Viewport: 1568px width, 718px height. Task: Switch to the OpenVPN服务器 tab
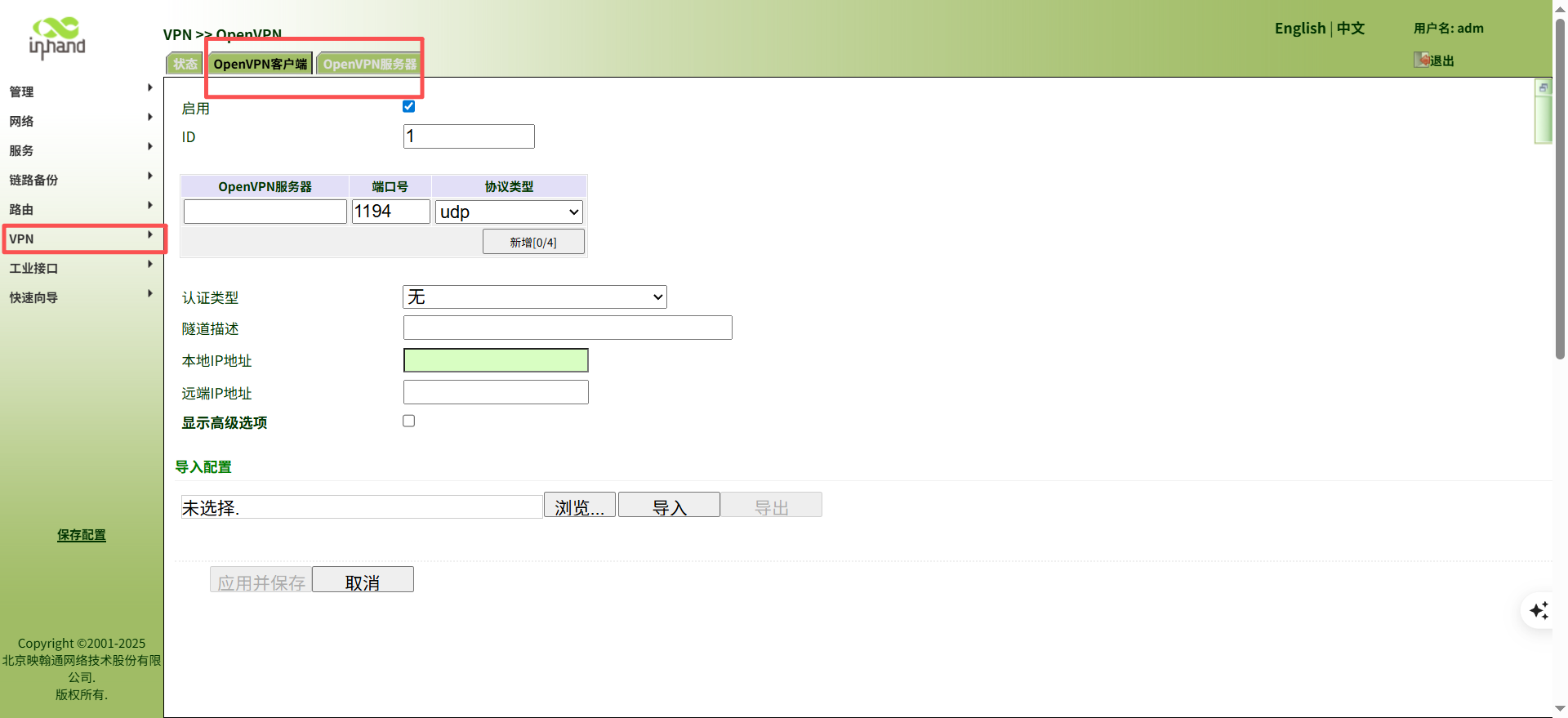pos(369,64)
